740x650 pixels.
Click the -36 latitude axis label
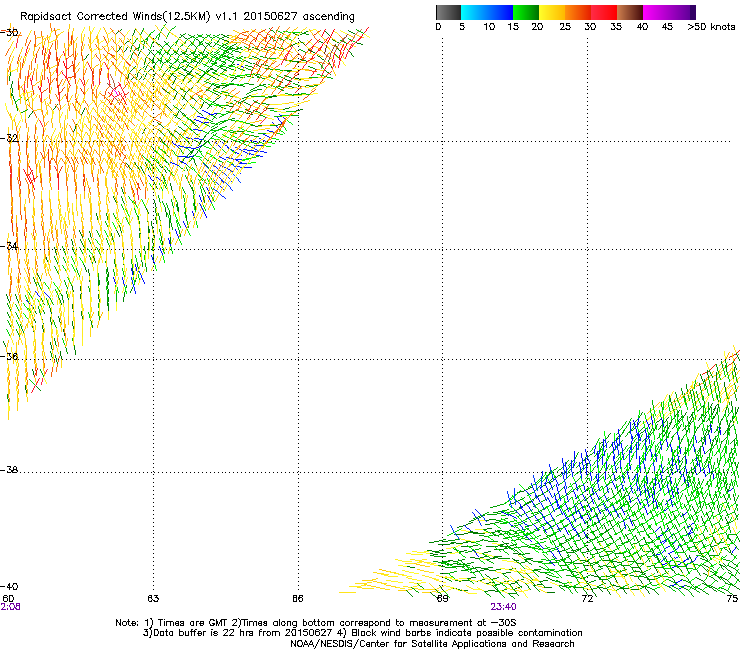point(9,356)
